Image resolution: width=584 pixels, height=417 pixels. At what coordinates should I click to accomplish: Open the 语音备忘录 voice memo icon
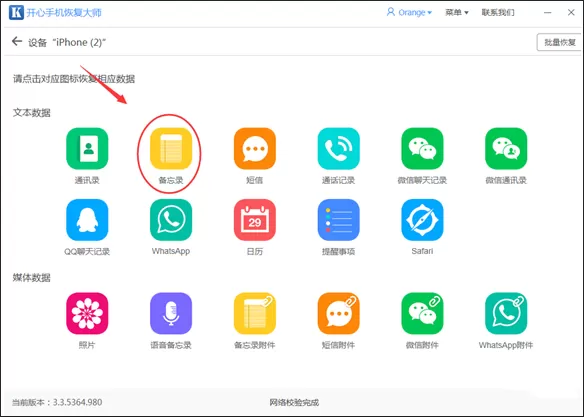point(171,313)
